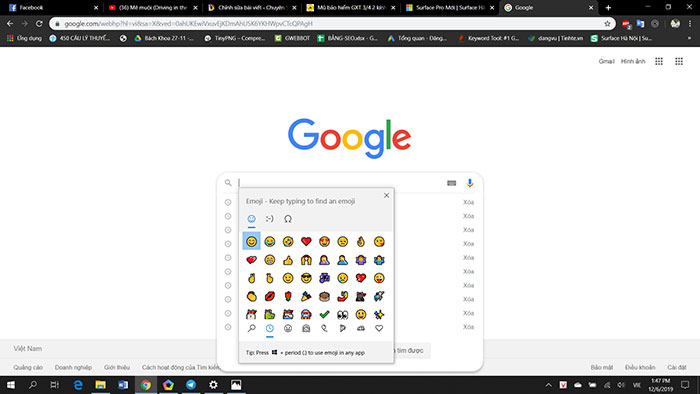The height and width of the screenshot is (394, 700).
Task: Open the transportation car emoji category
Action: pos(361,328)
